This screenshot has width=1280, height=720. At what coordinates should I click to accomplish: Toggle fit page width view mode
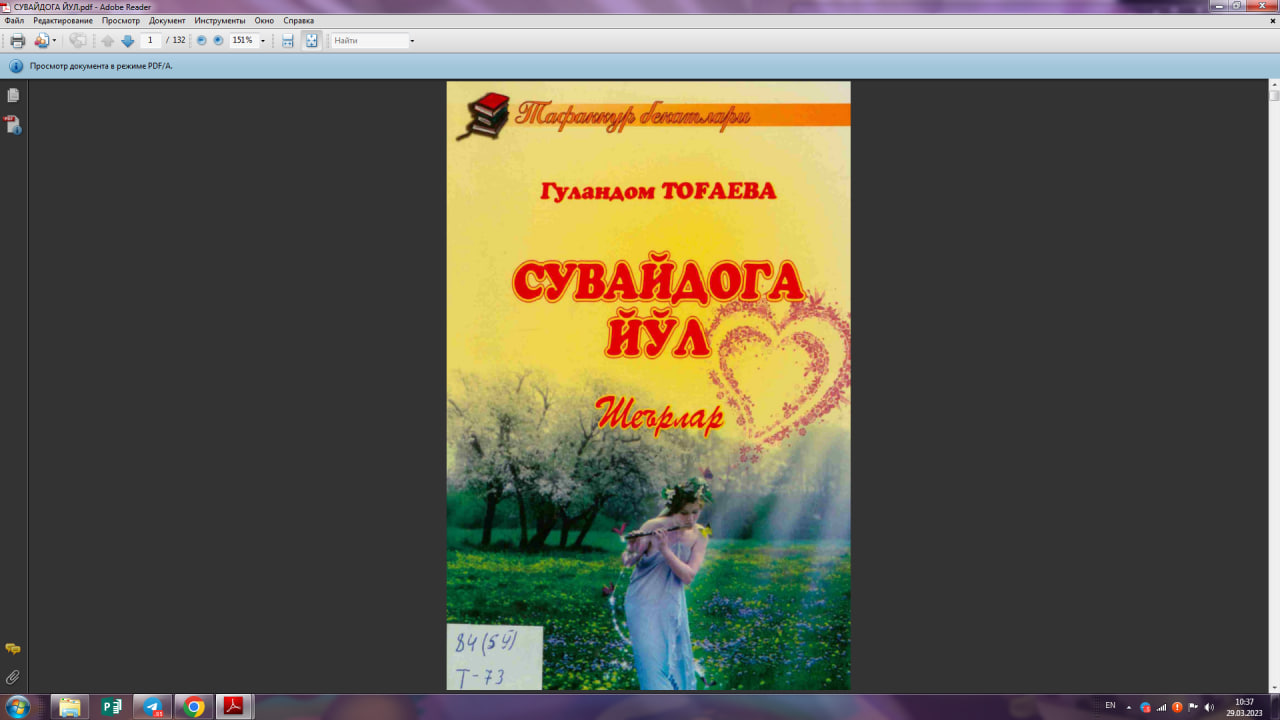click(288, 40)
